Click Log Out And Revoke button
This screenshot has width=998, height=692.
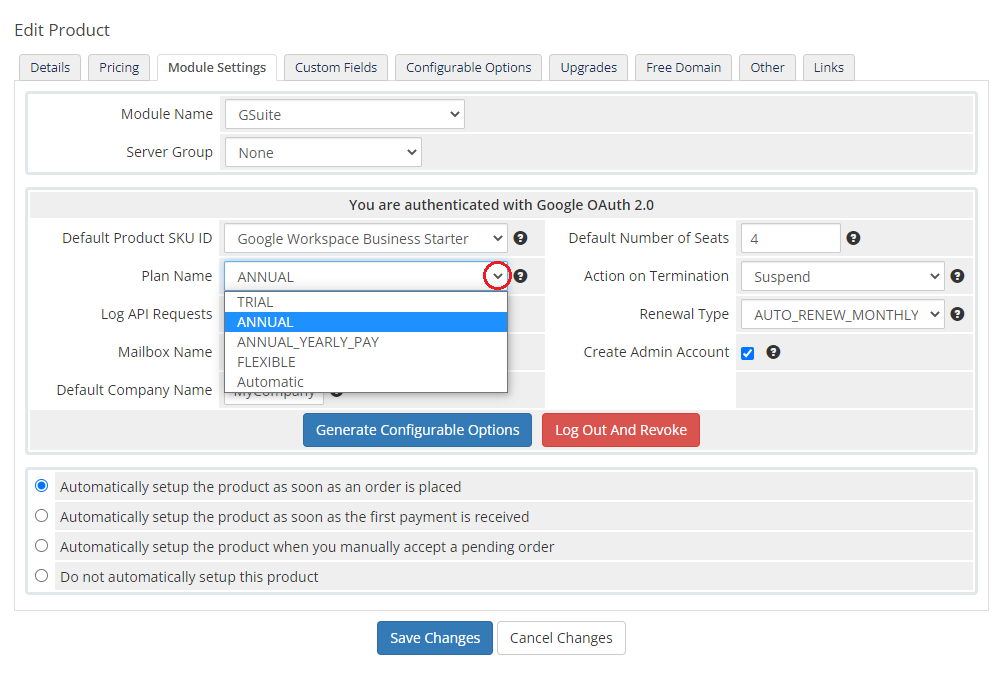(621, 430)
